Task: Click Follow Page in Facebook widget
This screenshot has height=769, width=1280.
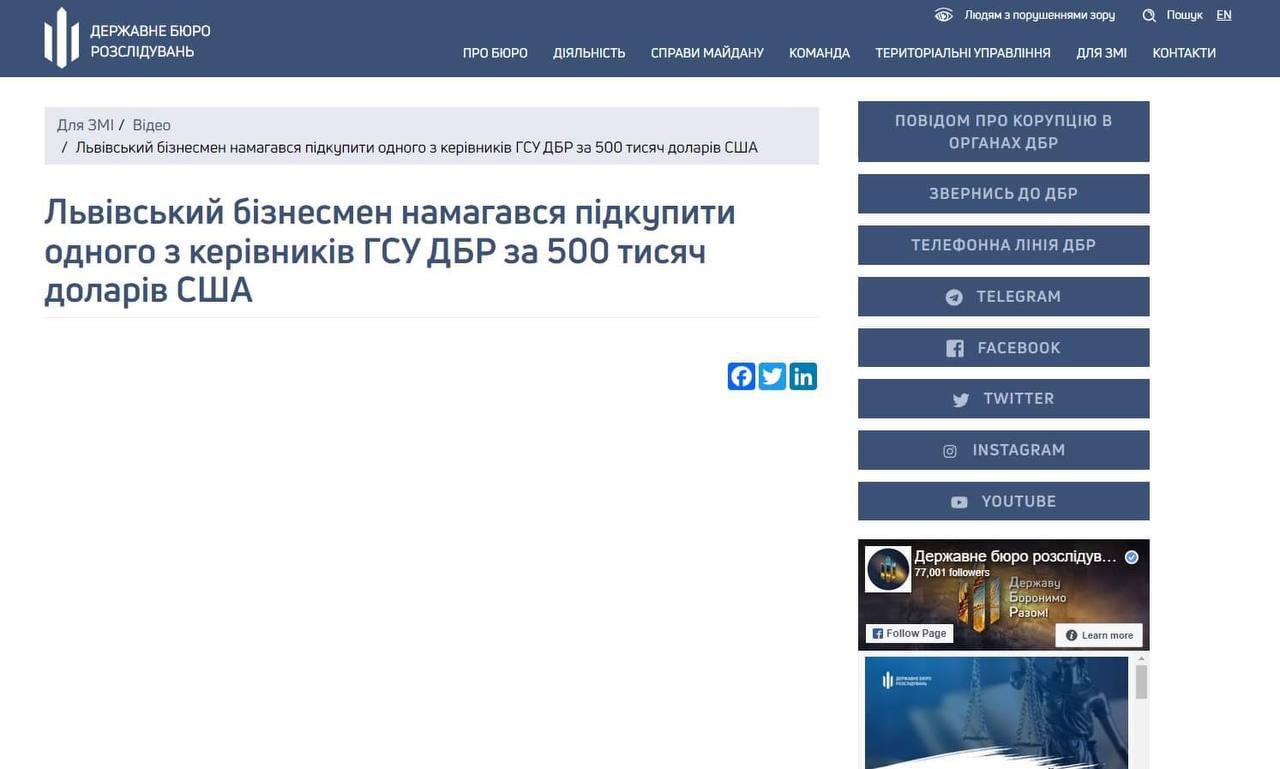Action: click(908, 634)
